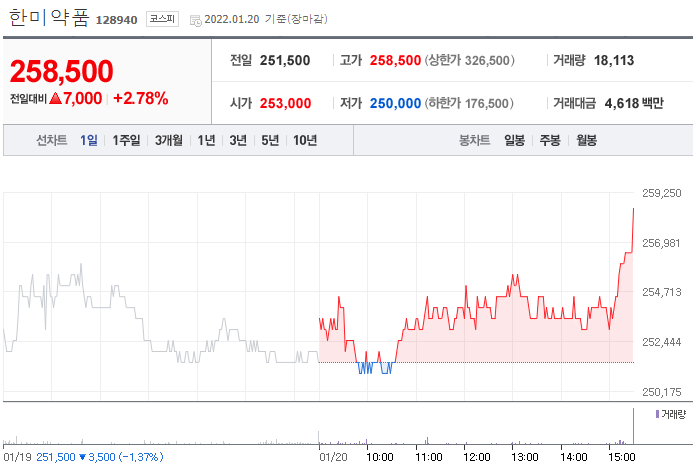Click the 250,175 price axis label
This screenshot has width=693, height=473.
click(x=662, y=392)
